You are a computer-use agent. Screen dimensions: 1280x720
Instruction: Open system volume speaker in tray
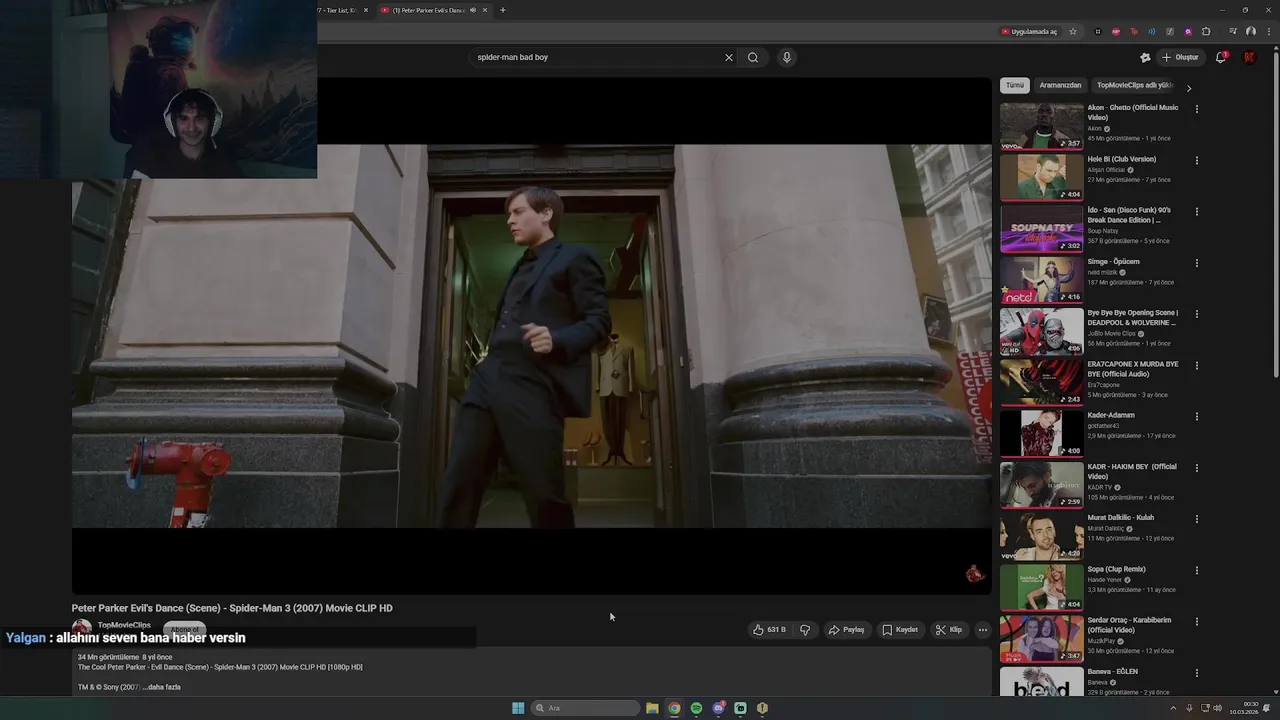click(x=1217, y=708)
